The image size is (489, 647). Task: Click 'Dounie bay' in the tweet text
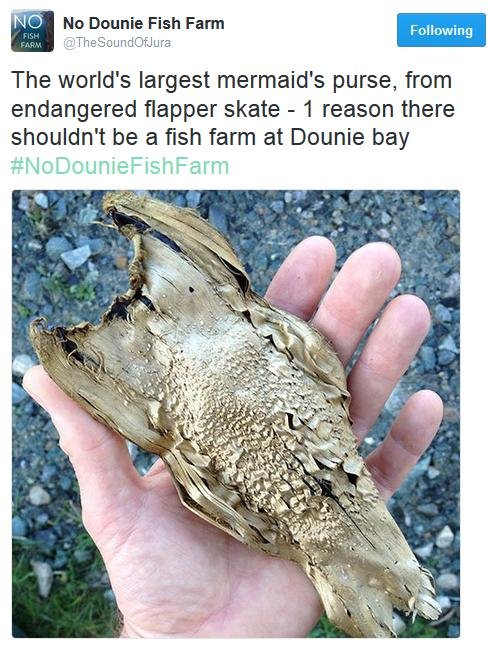[350, 137]
